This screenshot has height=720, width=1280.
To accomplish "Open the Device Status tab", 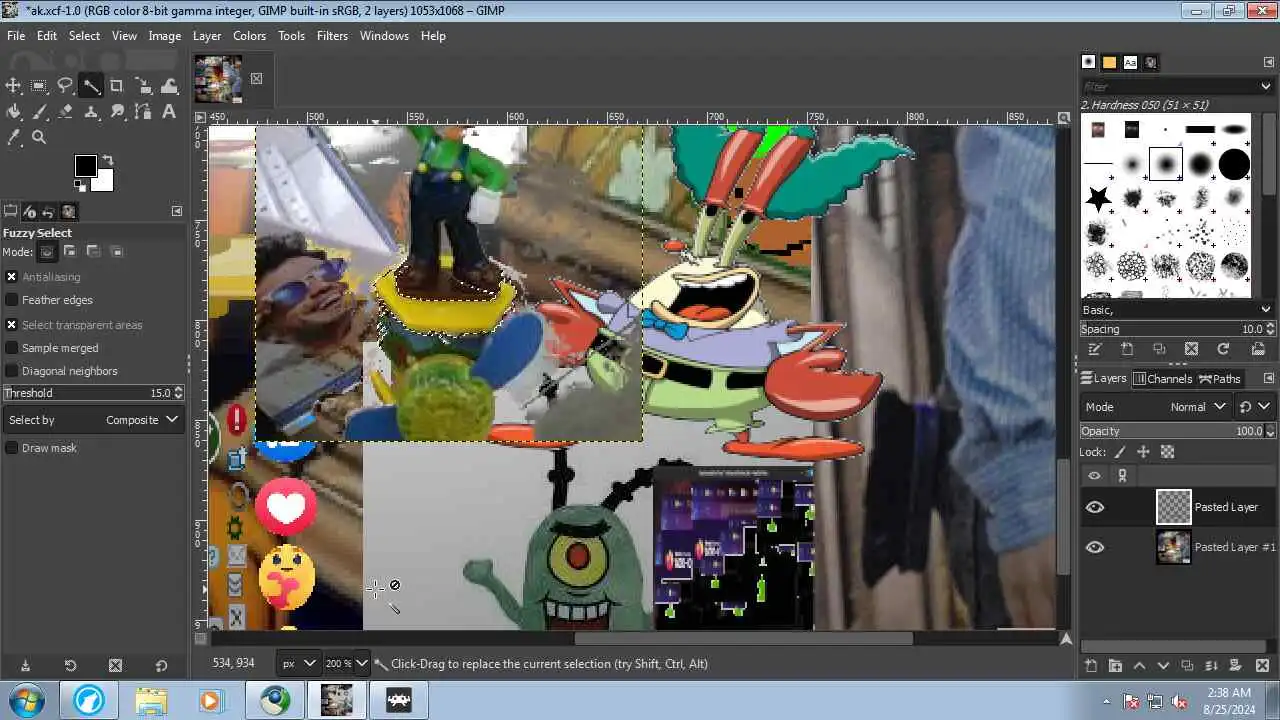I will 29,211.
